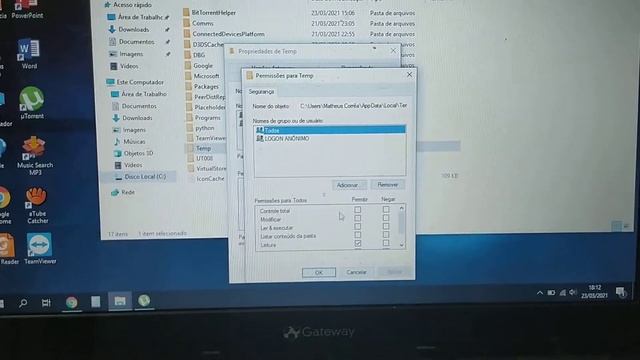Close the Permissões para Temp dialog
Image resolution: width=640 pixels, height=360 pixels.
point(409,75)
